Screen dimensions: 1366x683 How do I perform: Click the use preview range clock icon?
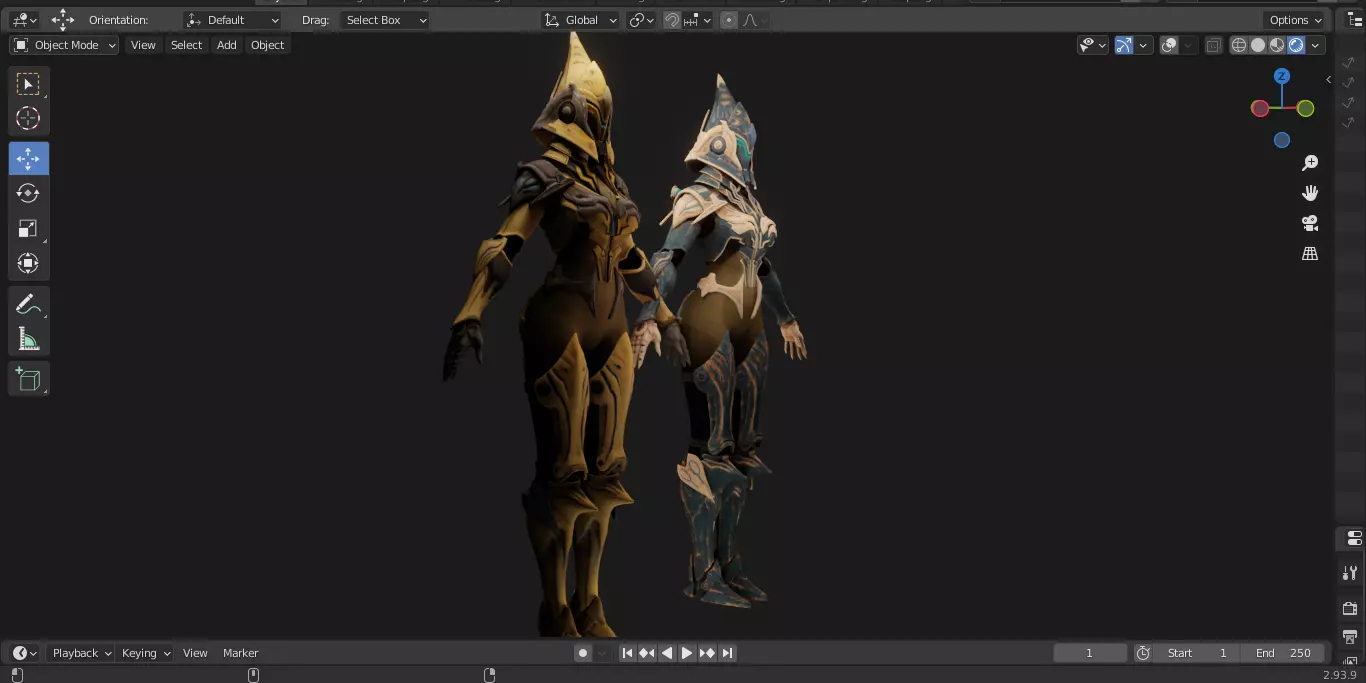[1143, 653]
